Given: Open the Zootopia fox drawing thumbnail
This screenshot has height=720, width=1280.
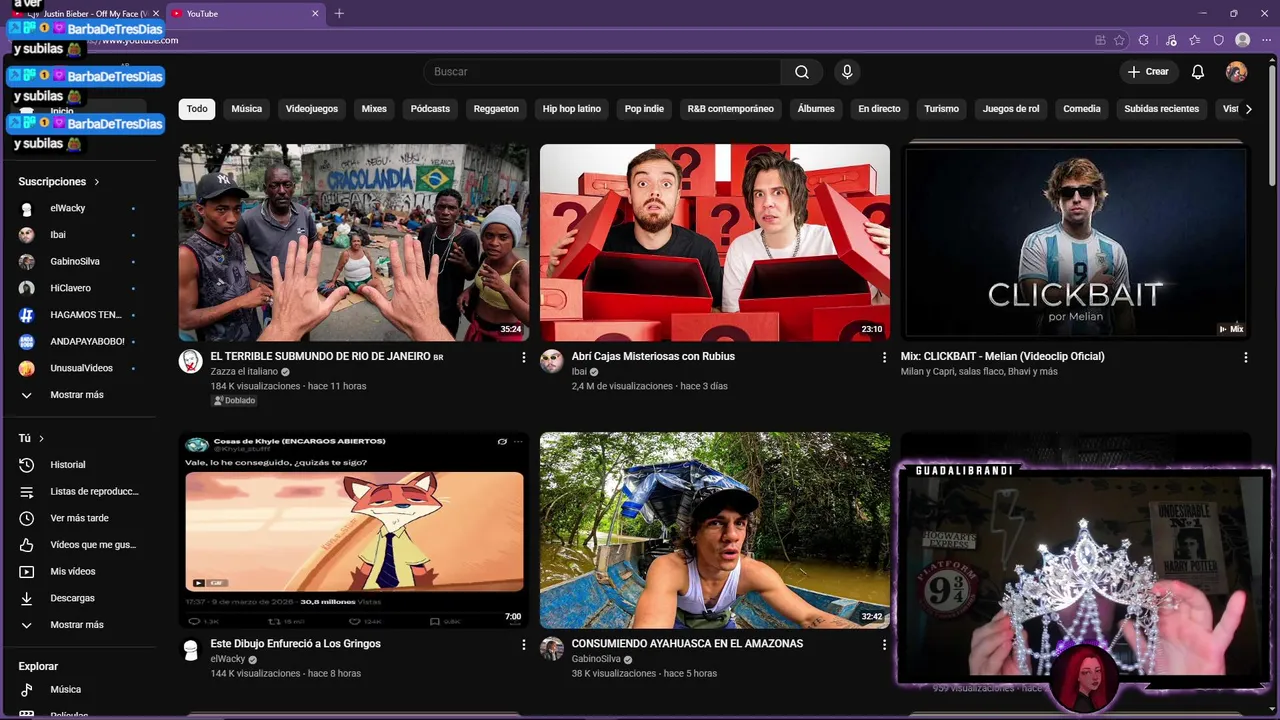Looking at the screenshot, I should (x=354, y=531).
